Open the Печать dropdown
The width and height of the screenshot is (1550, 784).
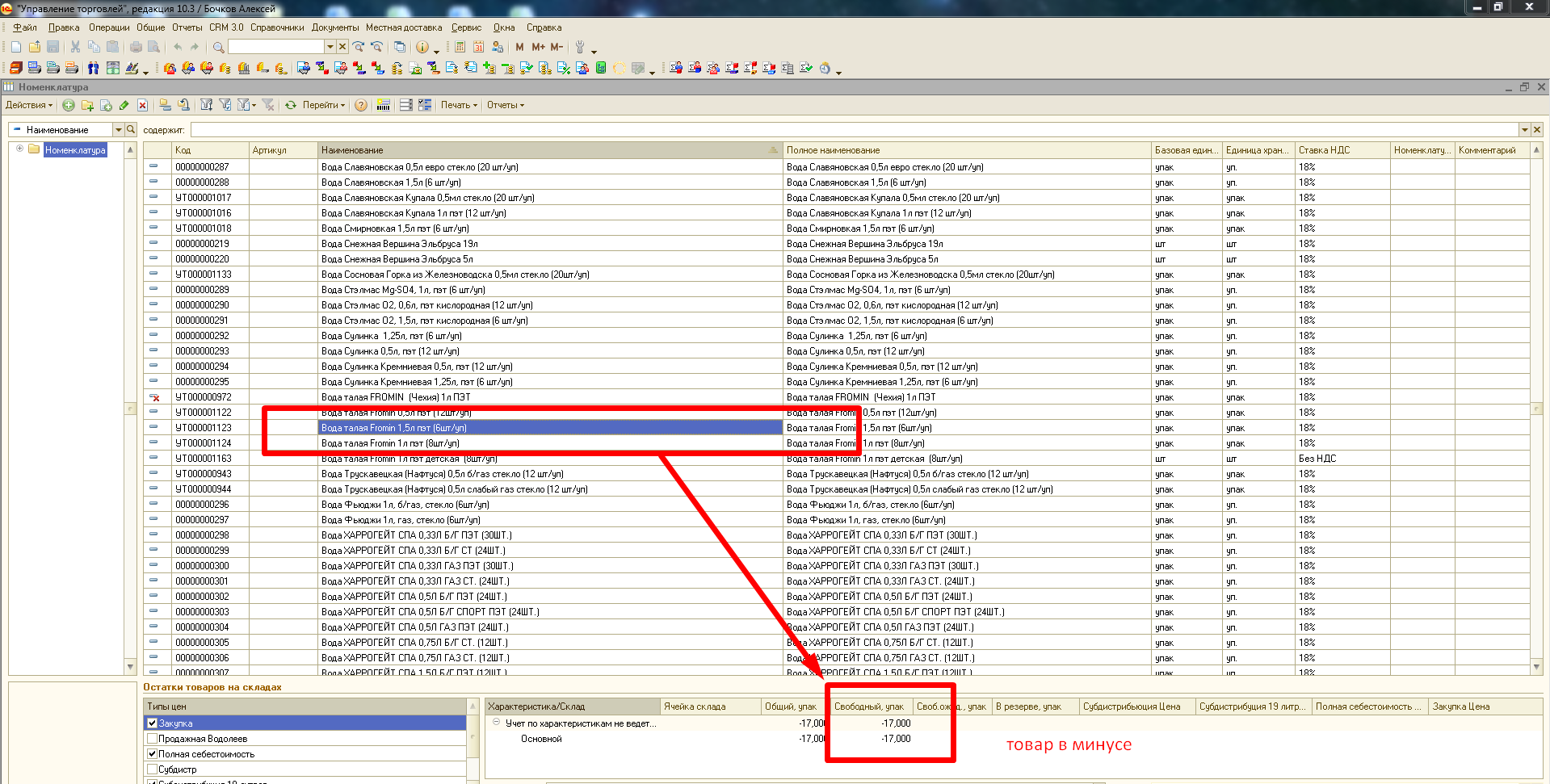pos(459,105)
